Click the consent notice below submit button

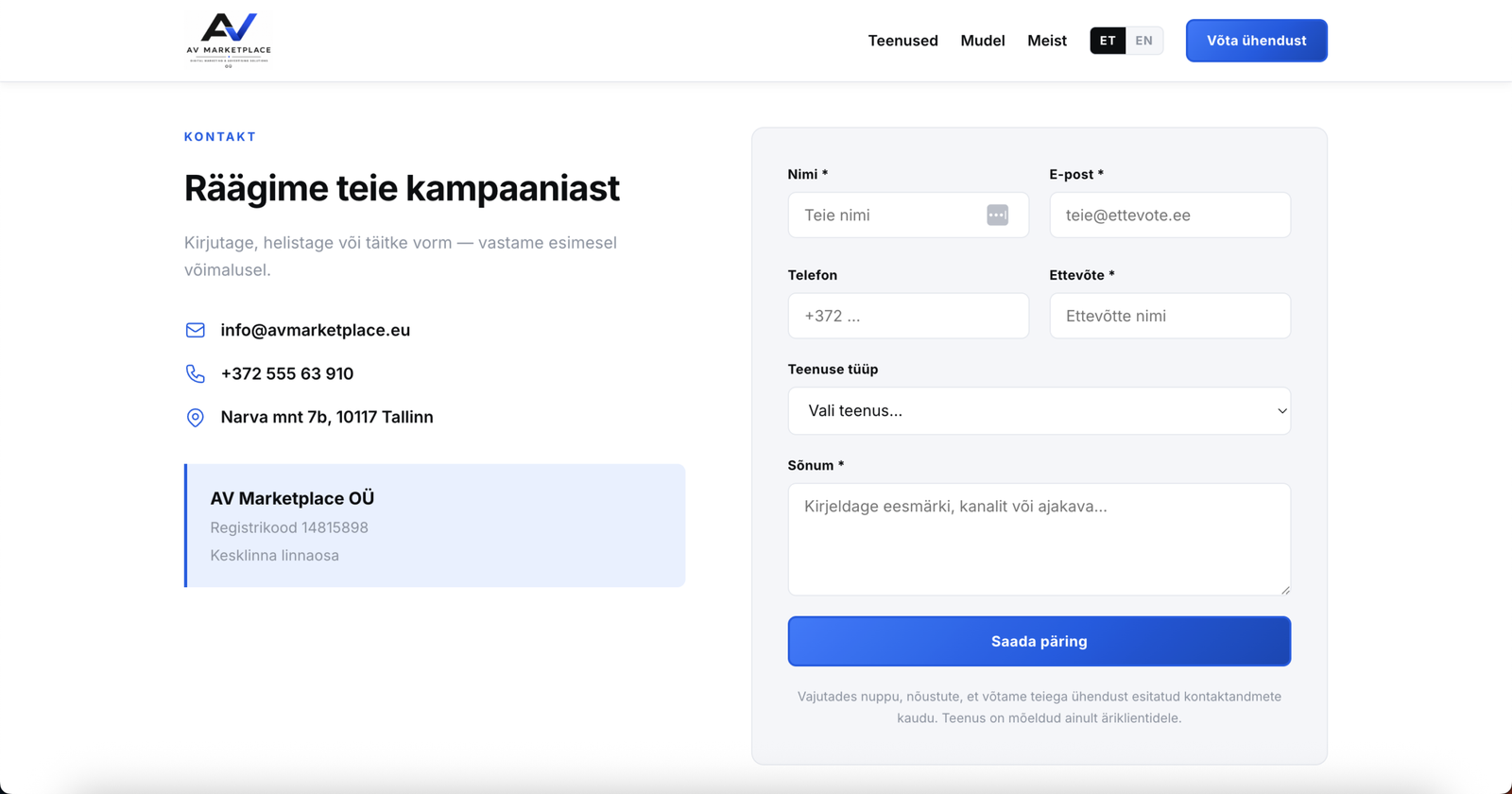tap(1039, 707)
